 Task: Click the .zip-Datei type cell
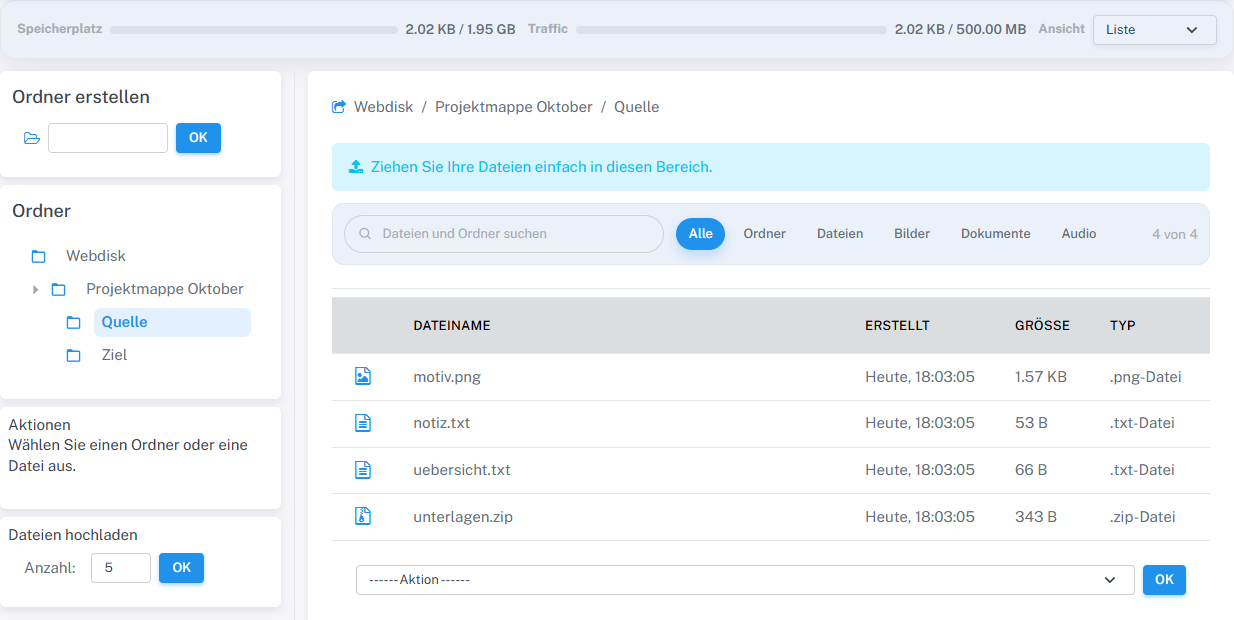tap(1143, 517)
